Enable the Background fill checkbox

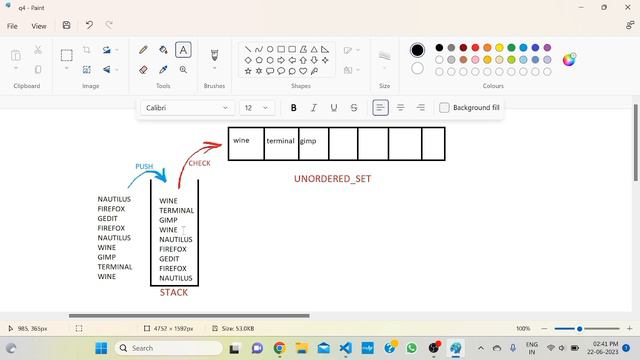(444, 108)
